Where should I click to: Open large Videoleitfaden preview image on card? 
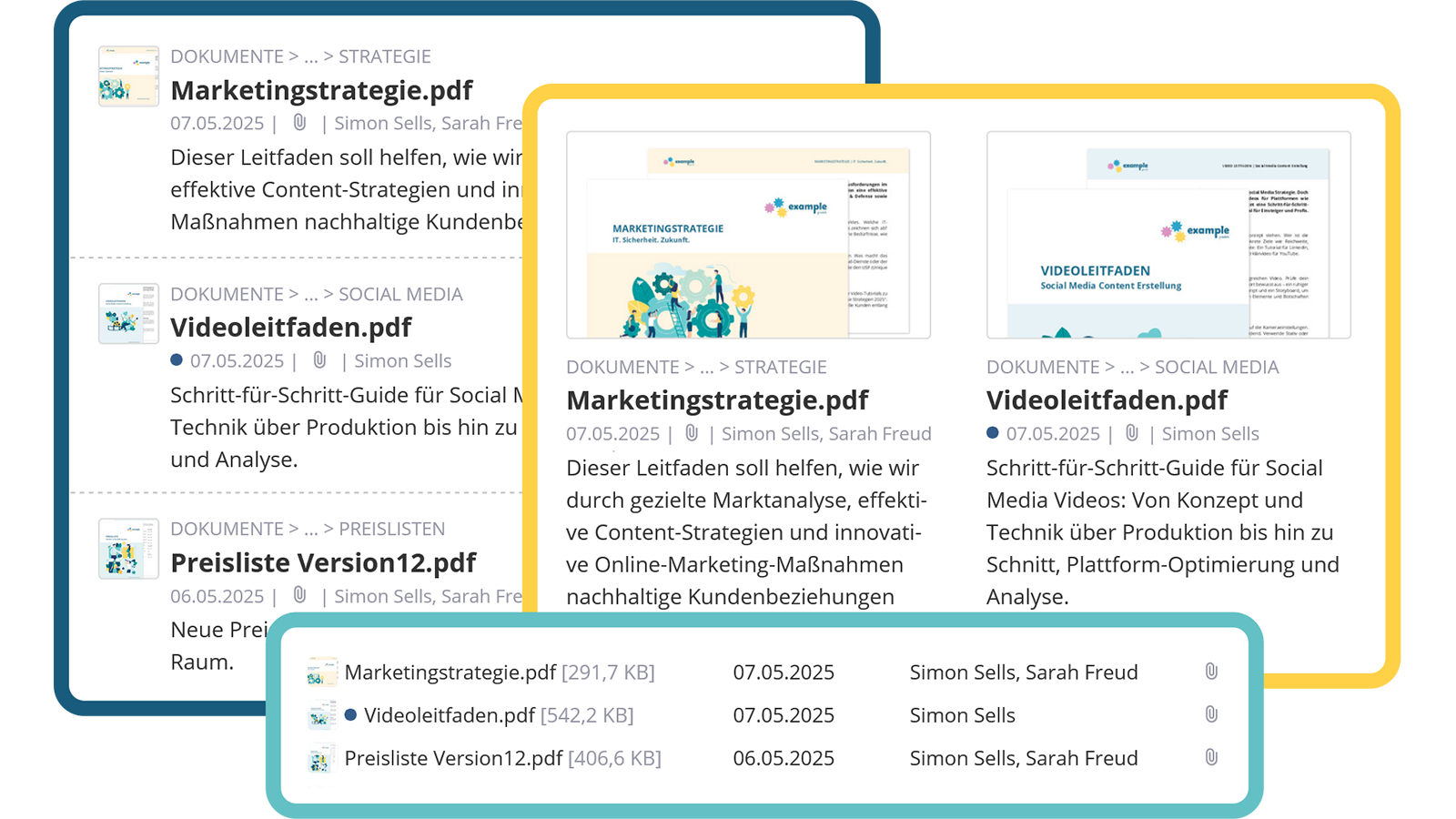click(x=1168, y=235)
